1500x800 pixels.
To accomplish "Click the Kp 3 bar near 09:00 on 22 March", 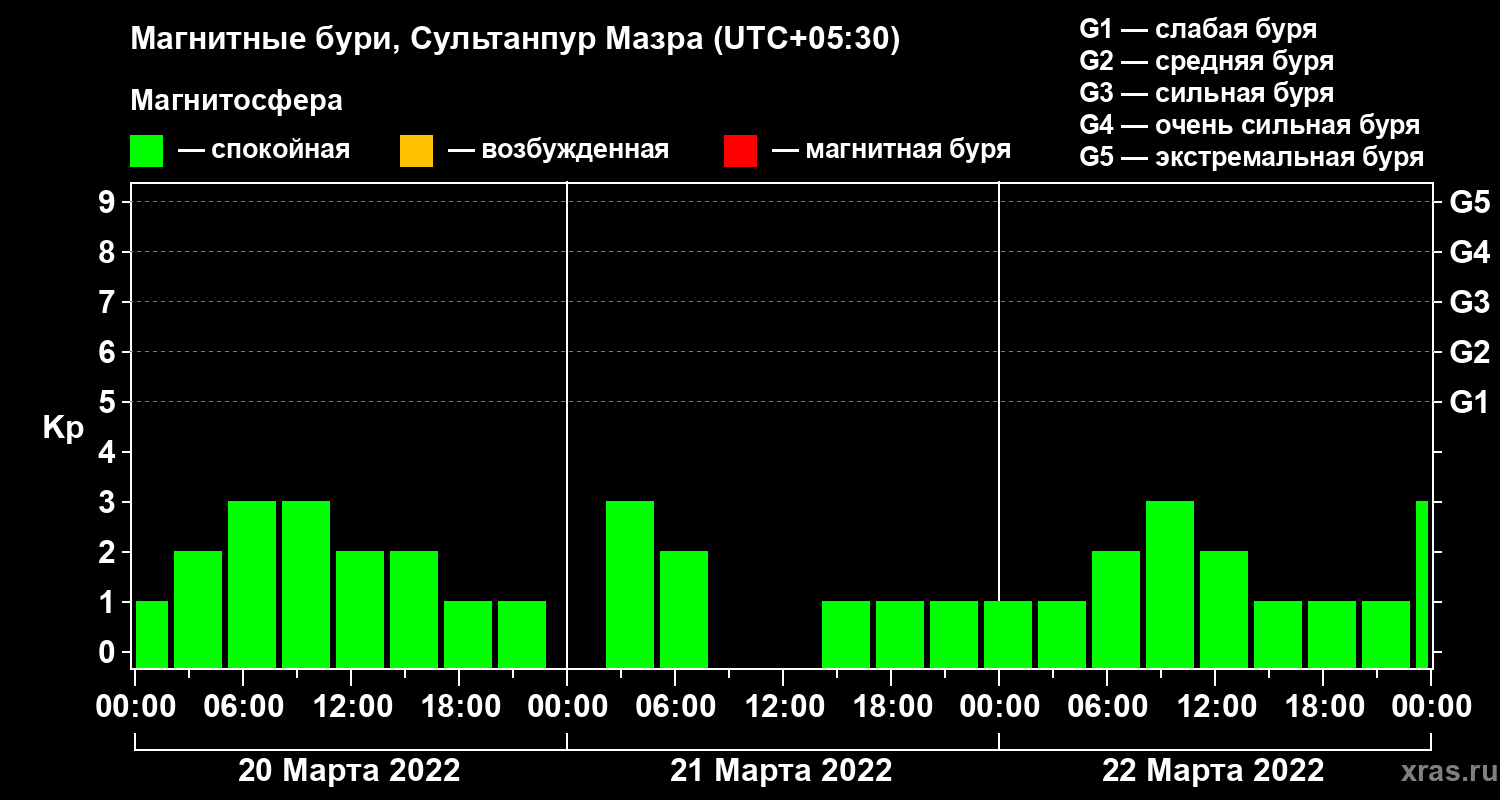I will pos(1170,584).
